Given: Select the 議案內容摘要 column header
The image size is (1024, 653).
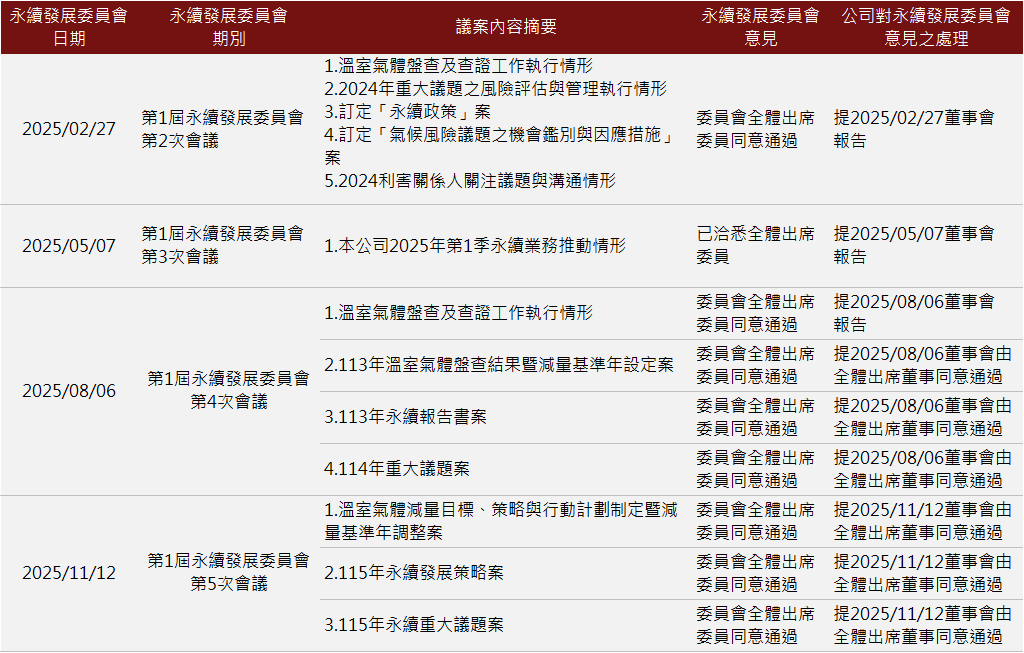Looking at the screenshot, I should [507, 28].
